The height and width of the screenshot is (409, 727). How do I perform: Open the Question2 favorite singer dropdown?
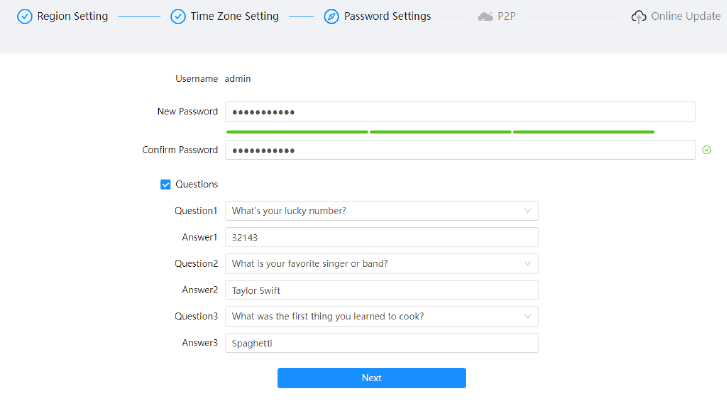pos(382,264)
